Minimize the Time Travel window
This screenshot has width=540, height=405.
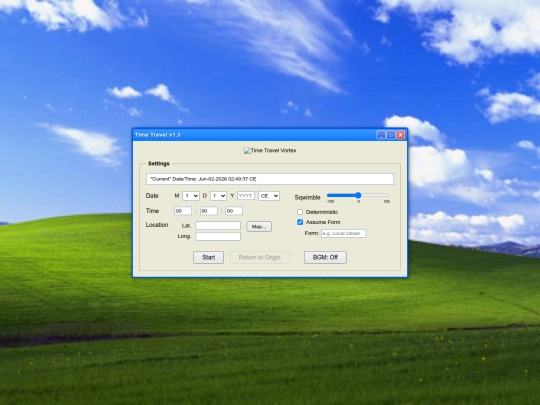pyautogui.click(x=381, y=135)
